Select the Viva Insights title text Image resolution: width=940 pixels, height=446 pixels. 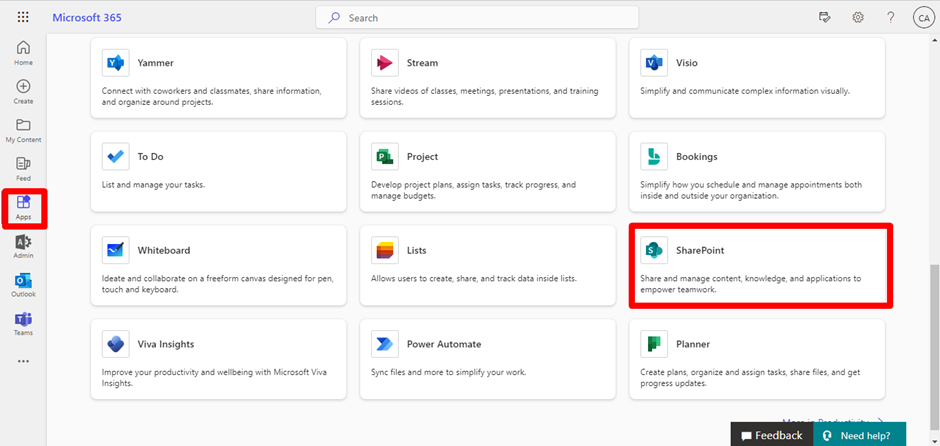[165, 345]
